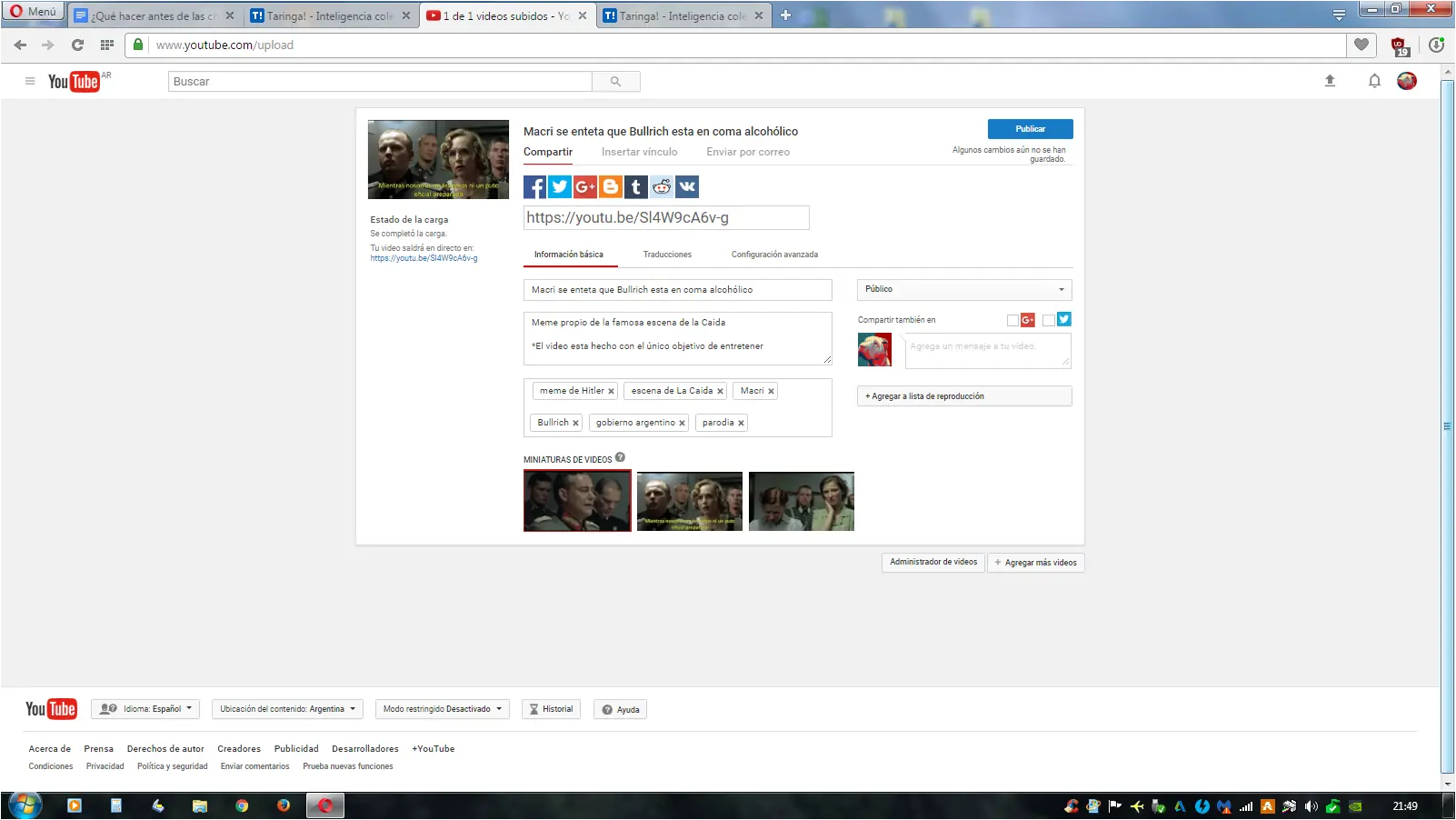Viewport: 1456px width, 820px height.
Task: Share video on Facebook icon
Action: pyautogui.click(x=534, y=187)
